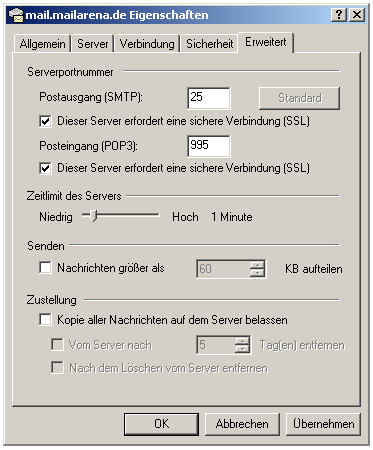Open the Allgemein tab

(x=42, y=44)
